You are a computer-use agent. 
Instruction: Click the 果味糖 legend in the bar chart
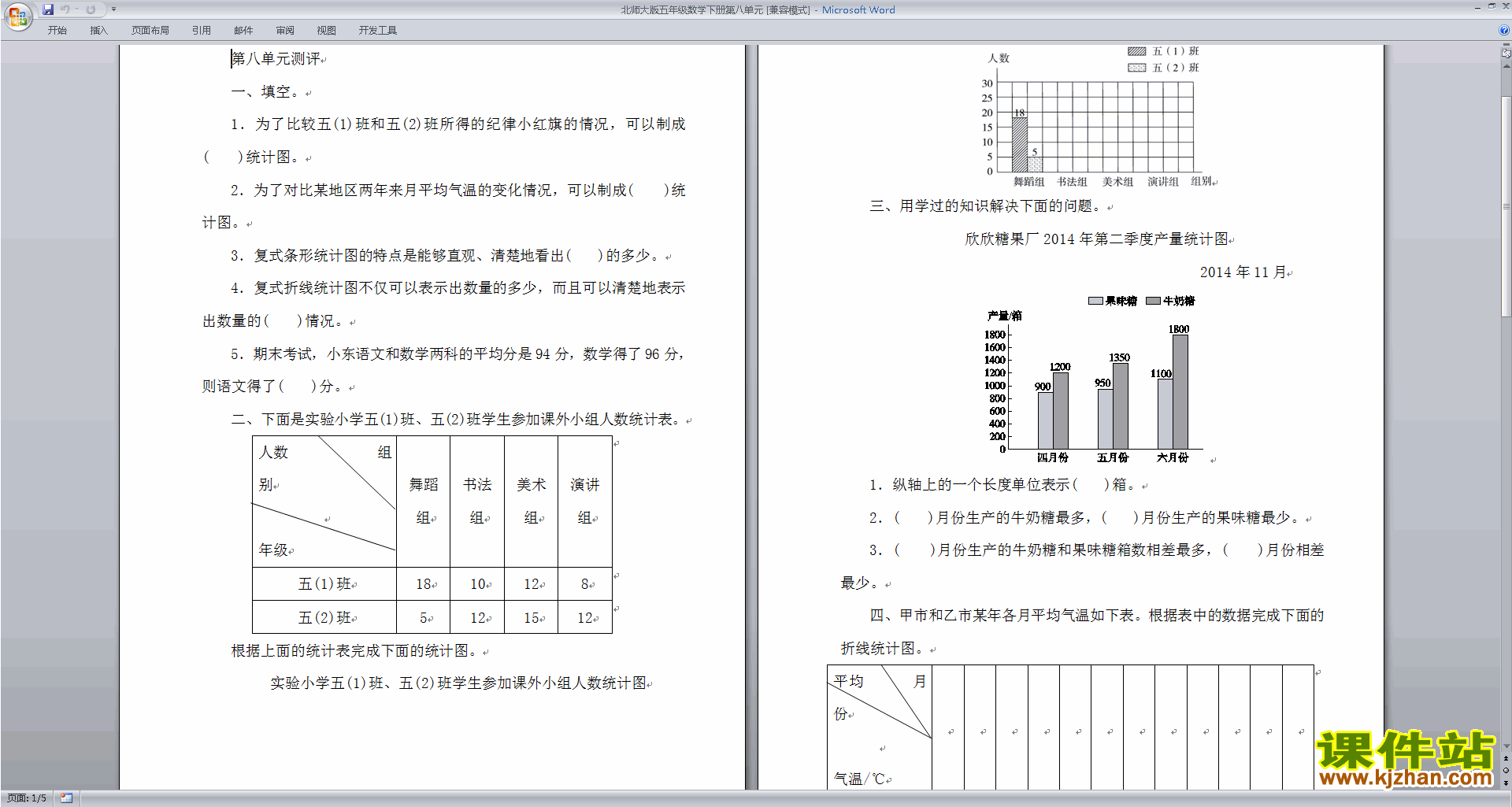tap(1113, 301)
